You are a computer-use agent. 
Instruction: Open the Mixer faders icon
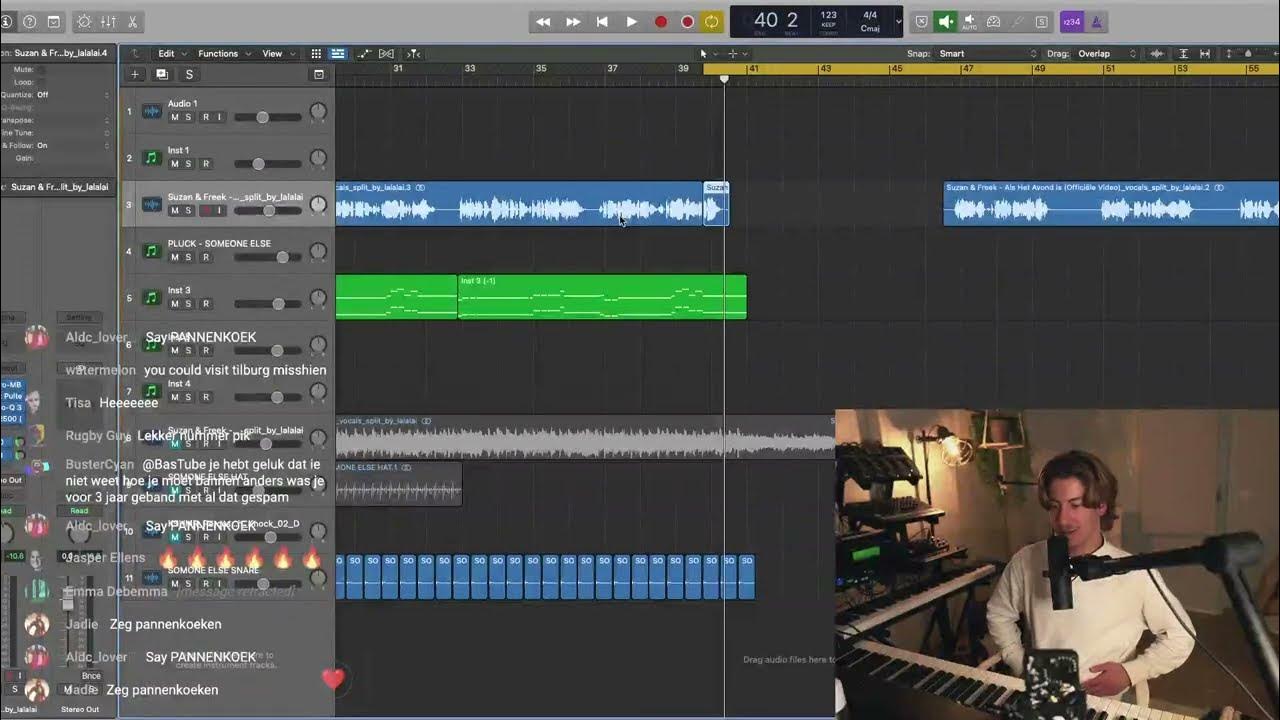point(108,21)
